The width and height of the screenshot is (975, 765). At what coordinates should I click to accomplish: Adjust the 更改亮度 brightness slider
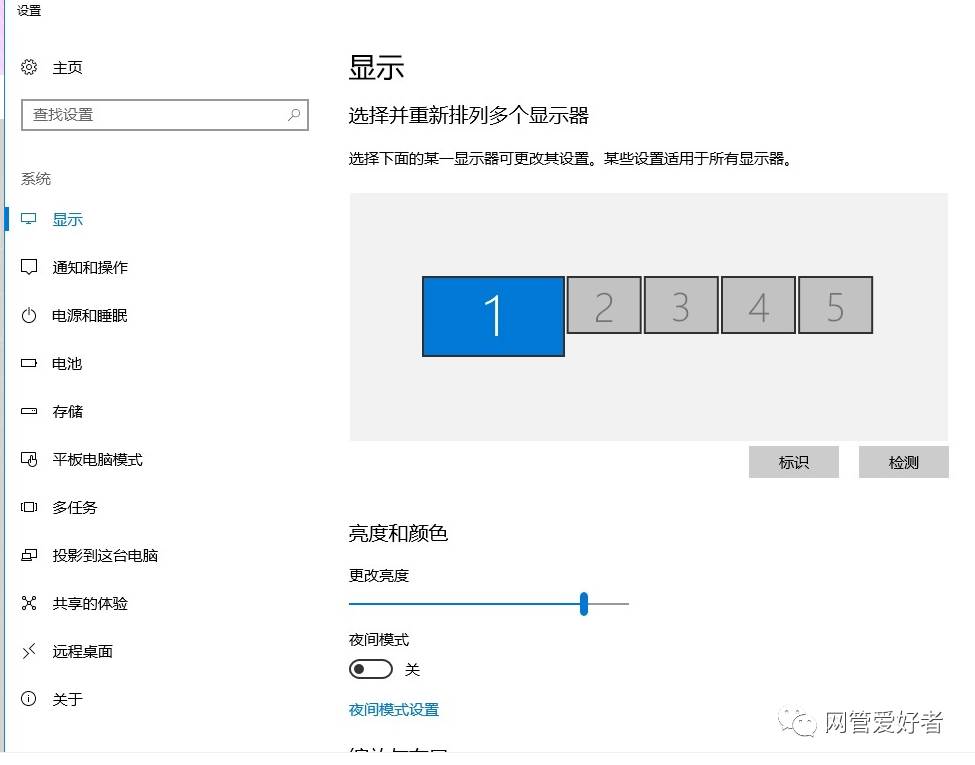583,604
